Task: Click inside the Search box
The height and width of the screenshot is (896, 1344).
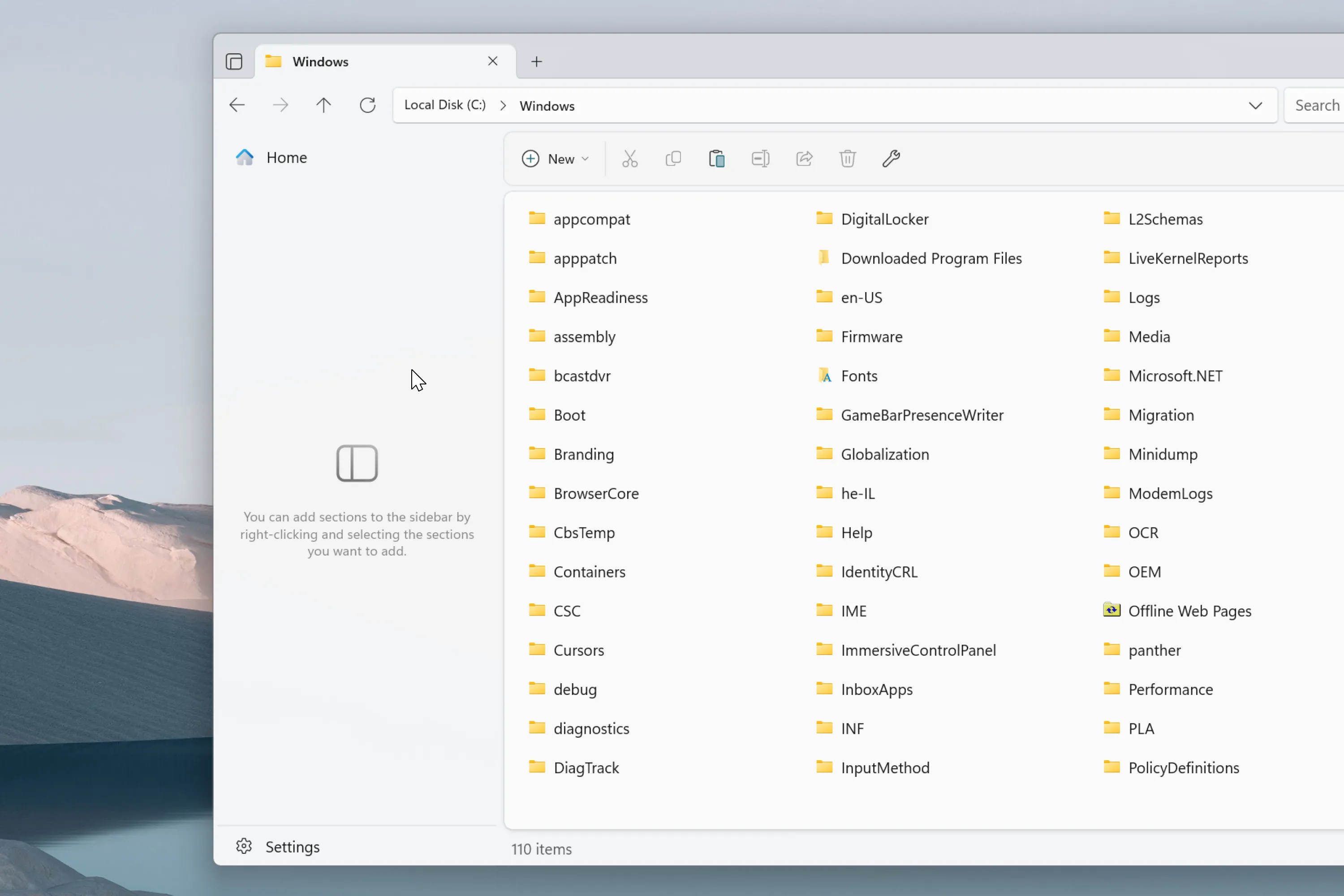Action: (x=1316, y=105)
